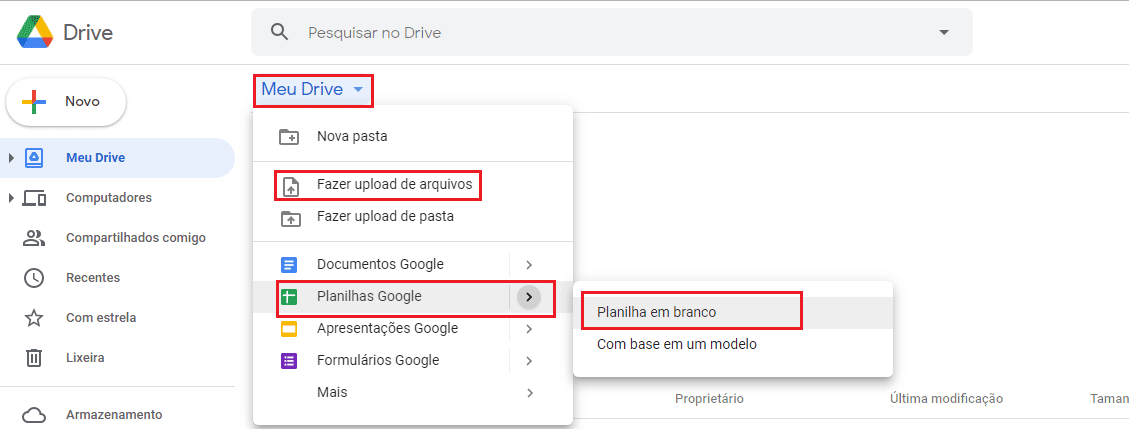
Task: Expand the Mais submenu
Action: point(529,393)
